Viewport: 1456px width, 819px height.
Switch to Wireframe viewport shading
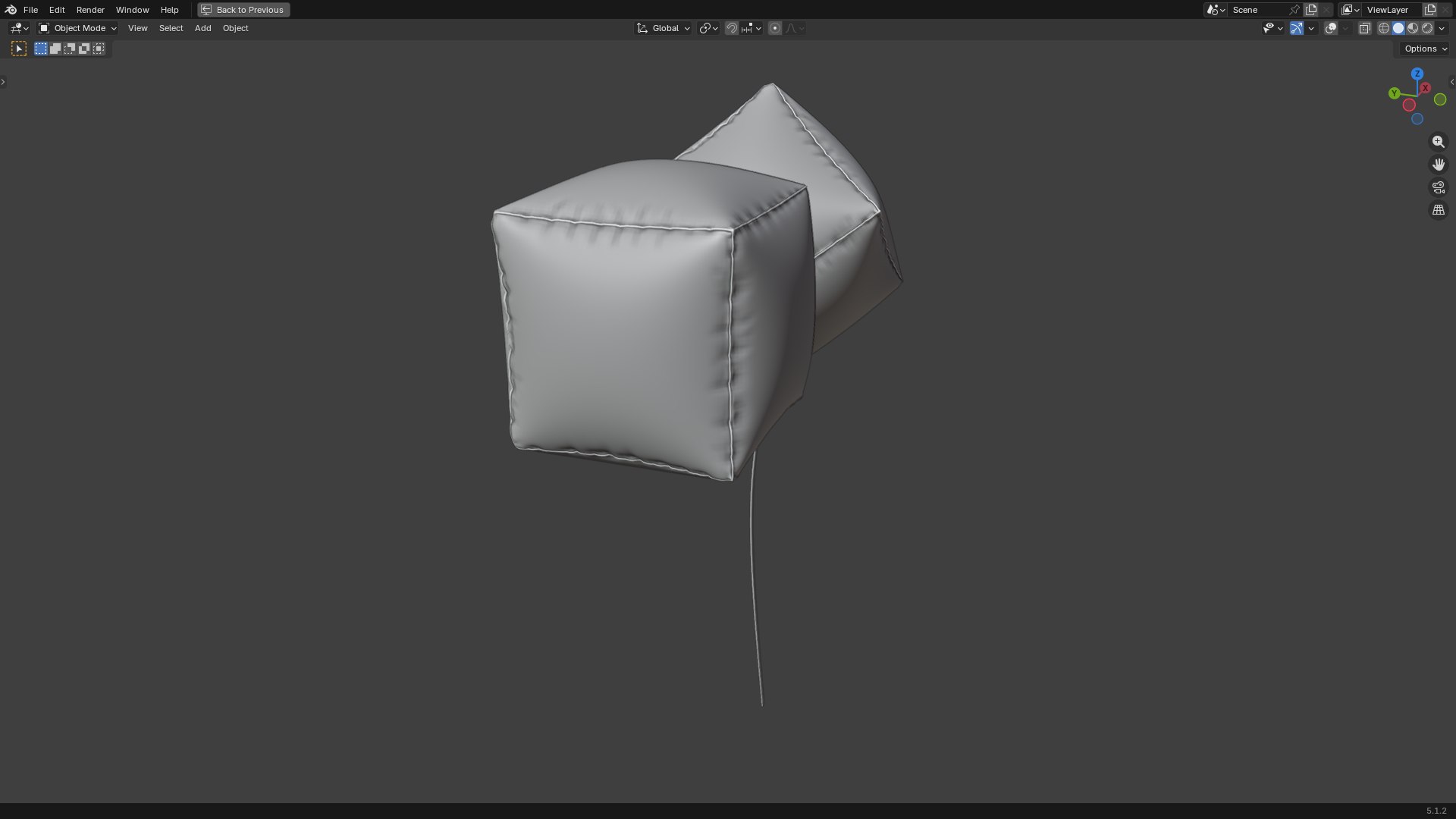[1384, 28]
